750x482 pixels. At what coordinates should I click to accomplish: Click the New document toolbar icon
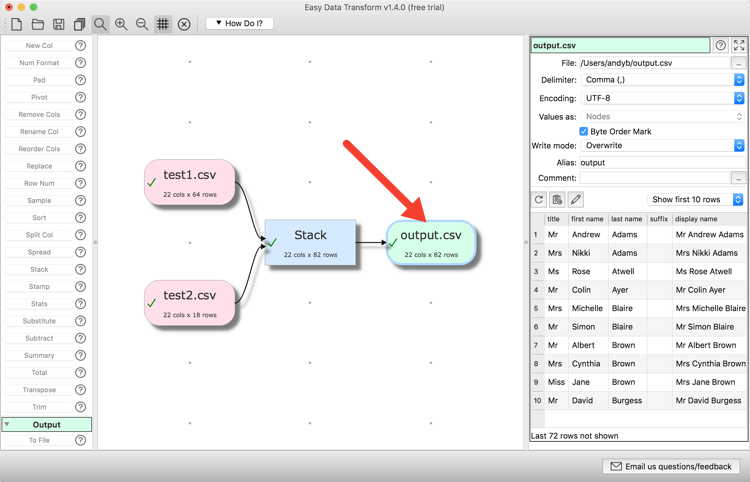click(17, 24)
